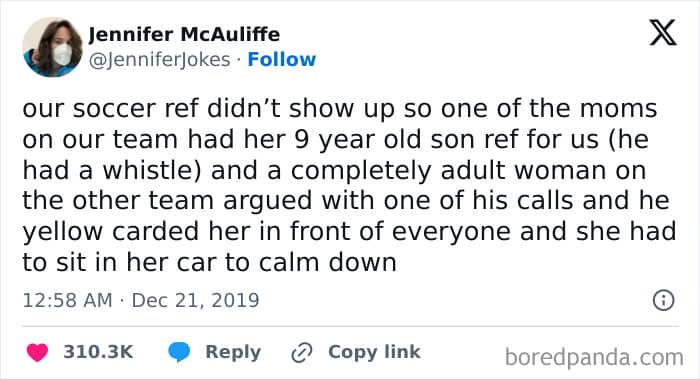Click the chain link copy icon
The height and width of the screenshot is (379, 700).
302,353
